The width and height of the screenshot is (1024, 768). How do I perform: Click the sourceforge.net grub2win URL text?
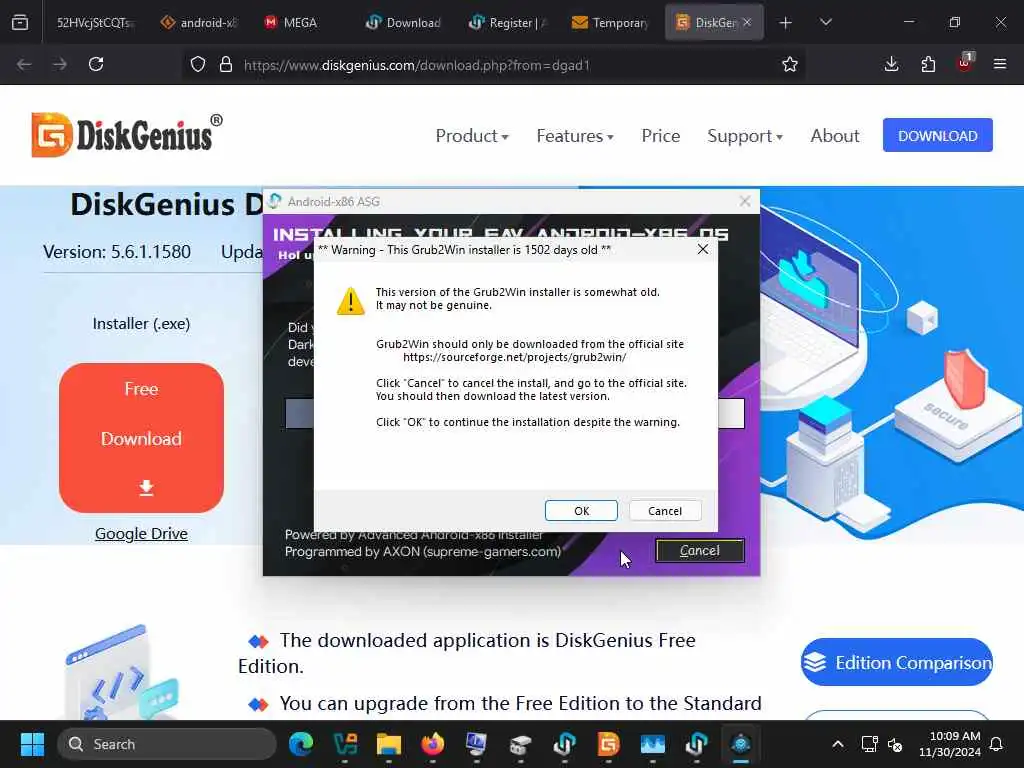click(515, 357)
